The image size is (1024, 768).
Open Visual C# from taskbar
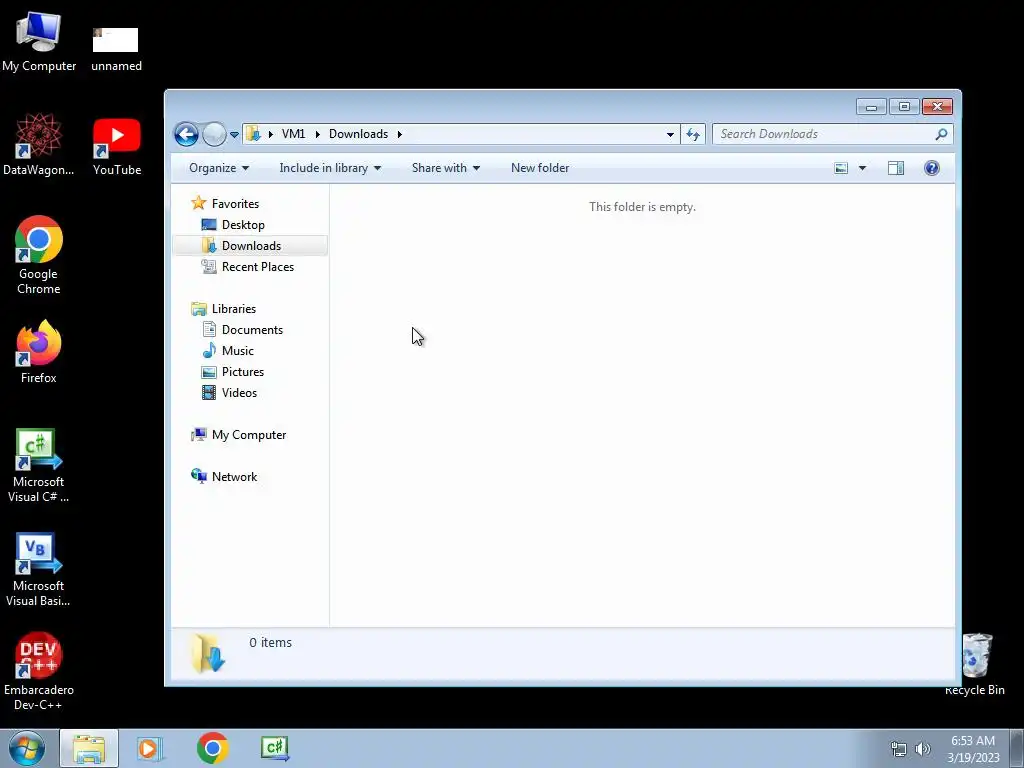pos(275,748)
